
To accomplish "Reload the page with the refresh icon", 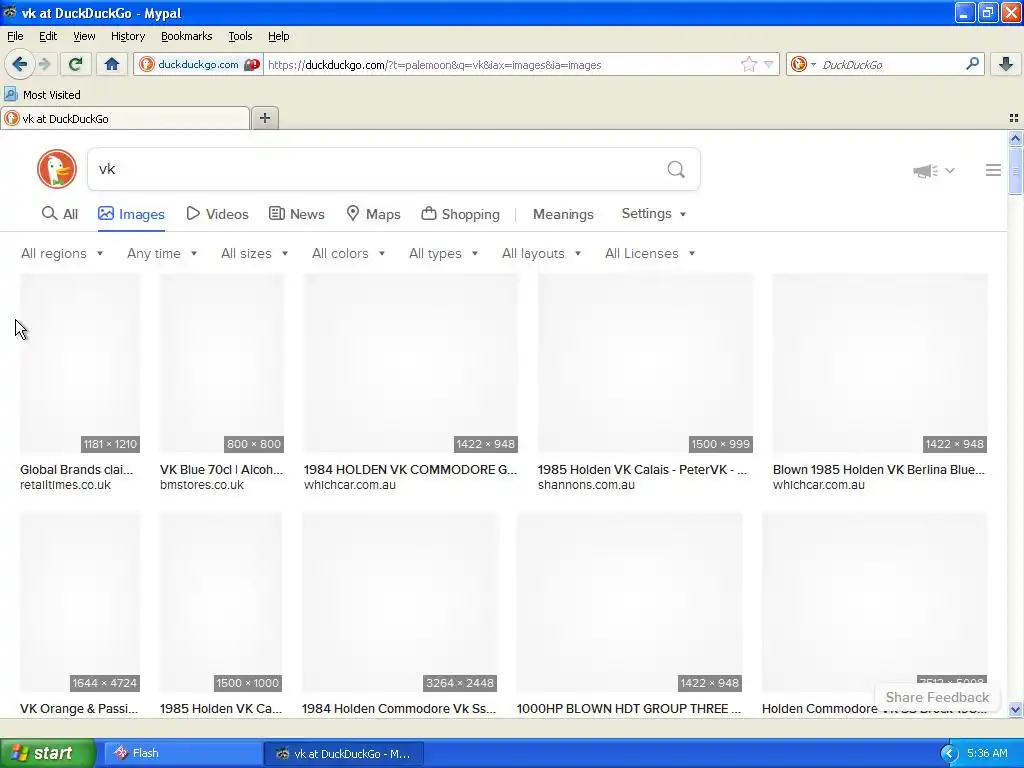I will (x=75, y=64).
